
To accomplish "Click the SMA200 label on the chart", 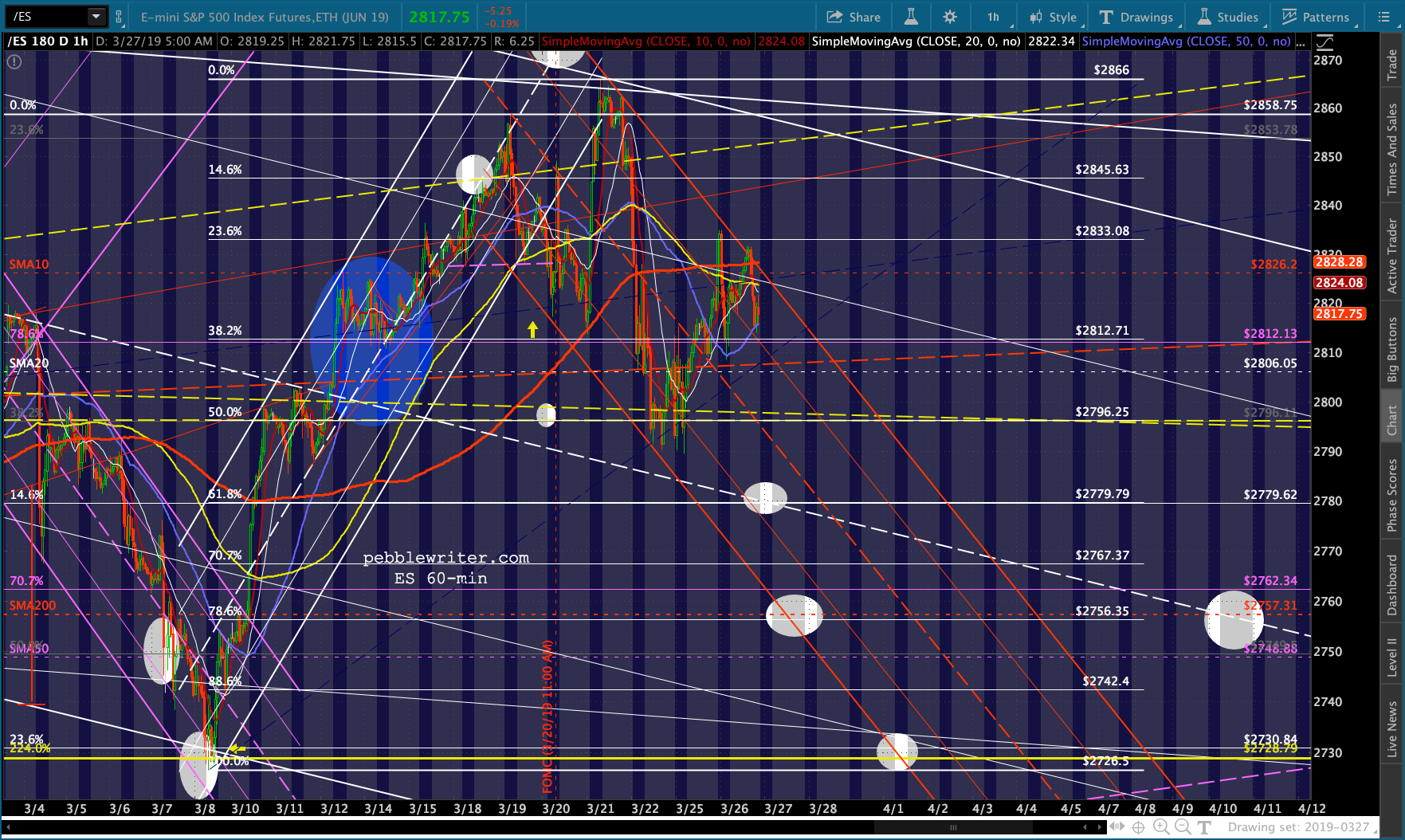I will 33,606.
